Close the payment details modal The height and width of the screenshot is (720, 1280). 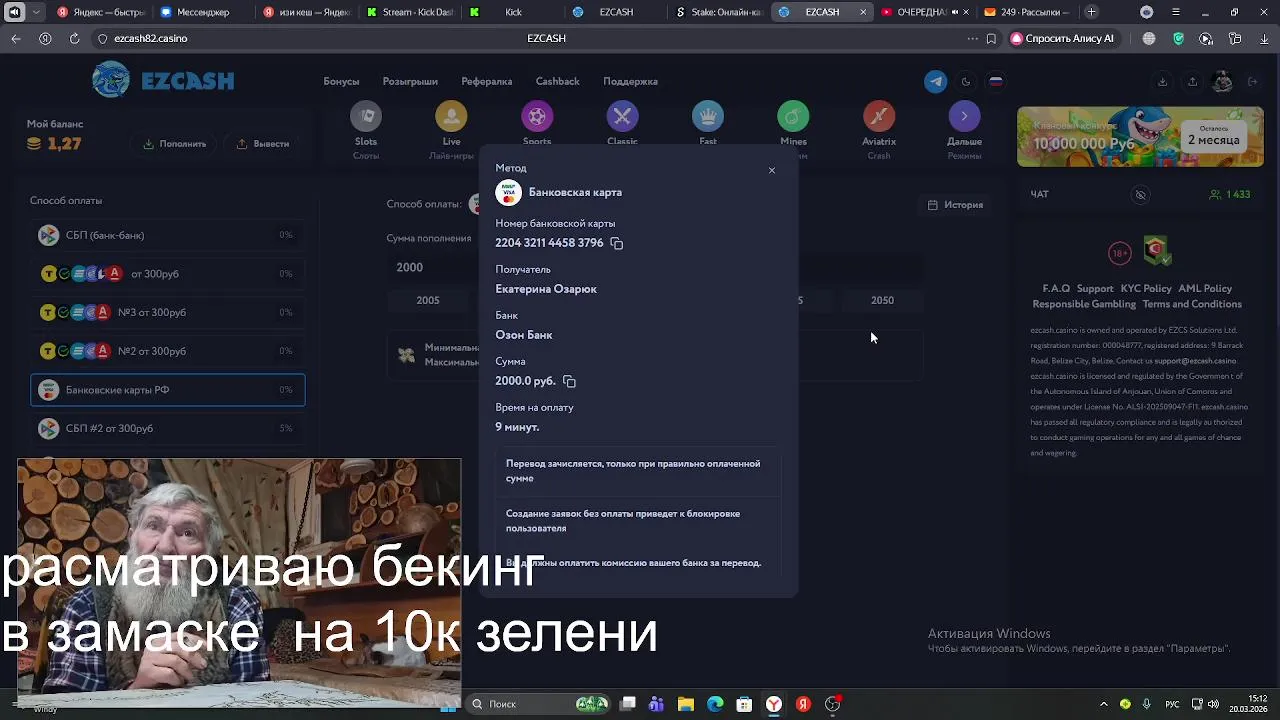pyautogui.click(x=772, y=171)
